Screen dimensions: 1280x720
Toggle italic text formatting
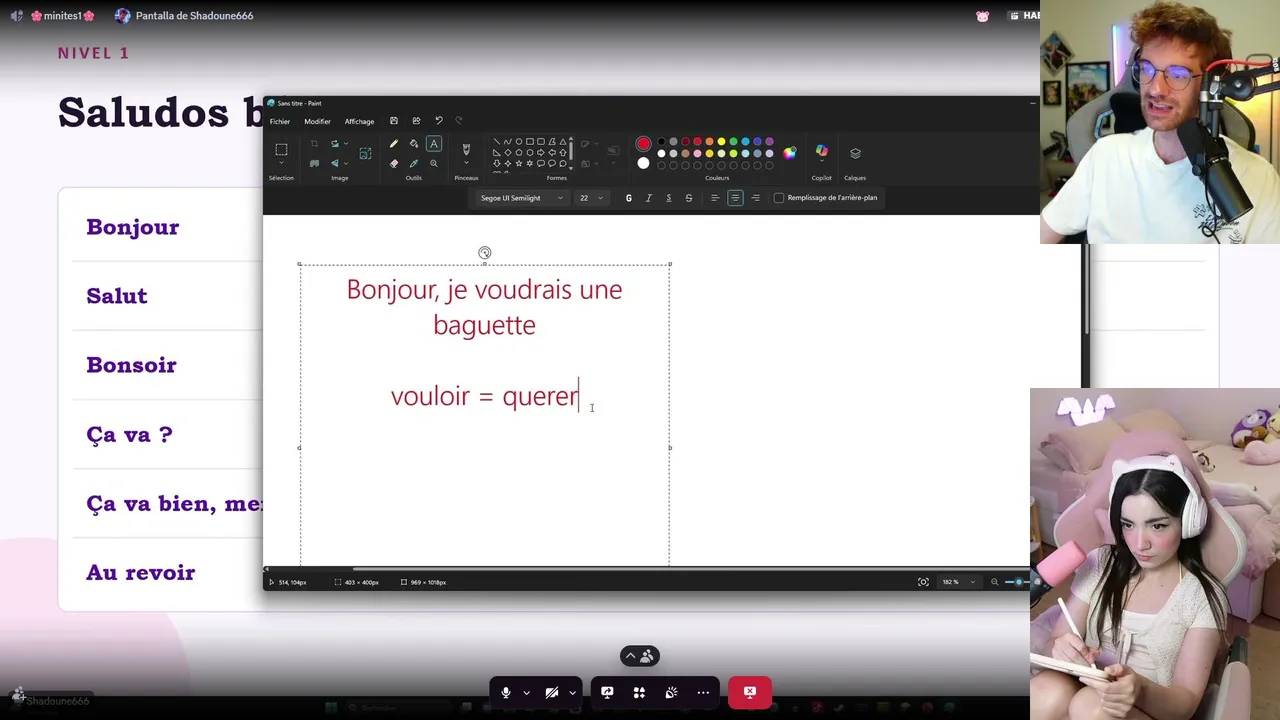[x=648, y=198]
